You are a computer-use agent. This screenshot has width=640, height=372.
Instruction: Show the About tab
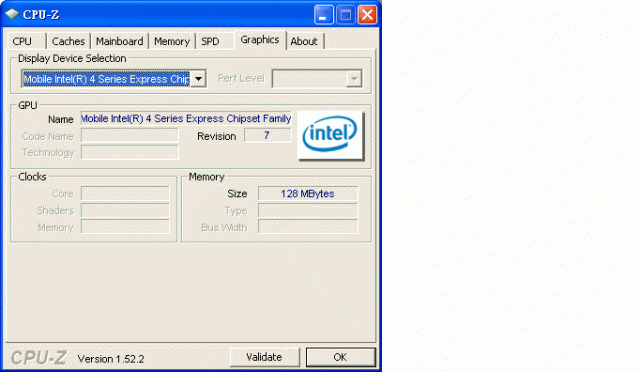304,41
